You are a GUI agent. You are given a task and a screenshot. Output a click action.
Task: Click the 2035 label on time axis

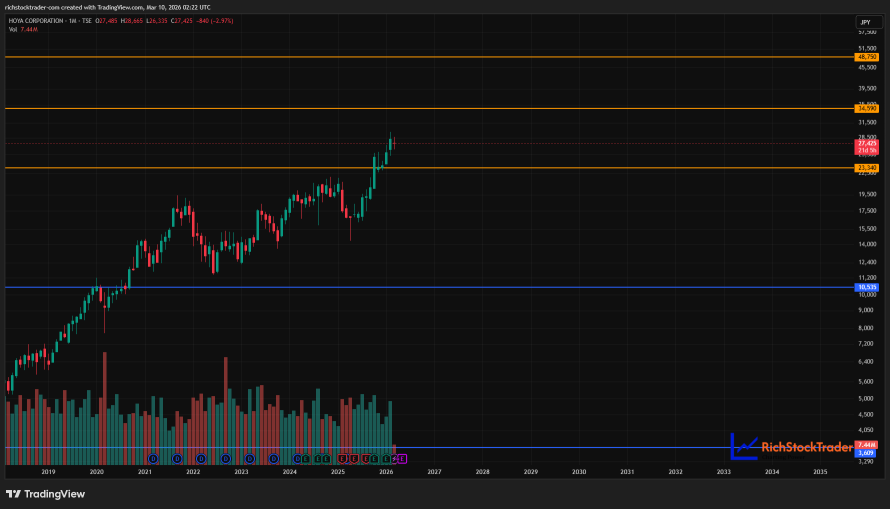[x=820, y=472]
